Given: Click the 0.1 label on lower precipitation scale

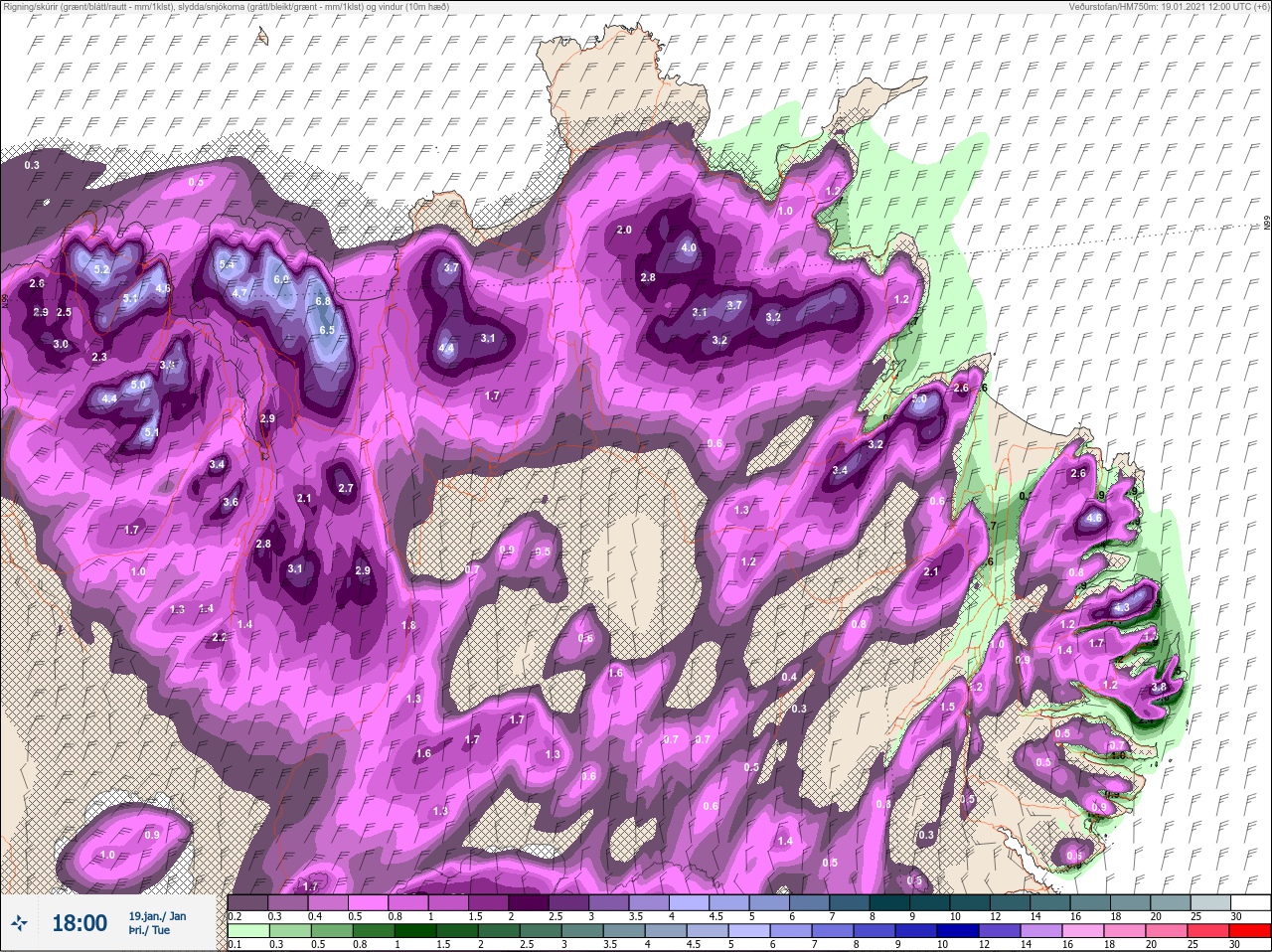Looking at the screenshot, I should point(235,944).
